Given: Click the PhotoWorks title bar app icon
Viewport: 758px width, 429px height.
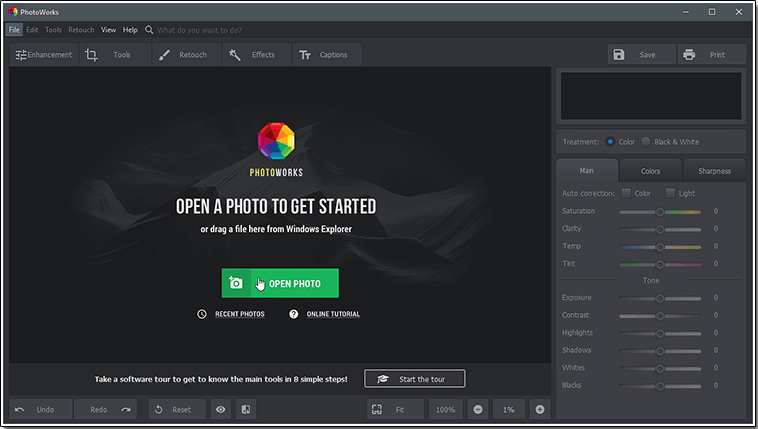Looking at the screenshot, I should (13, 12).
